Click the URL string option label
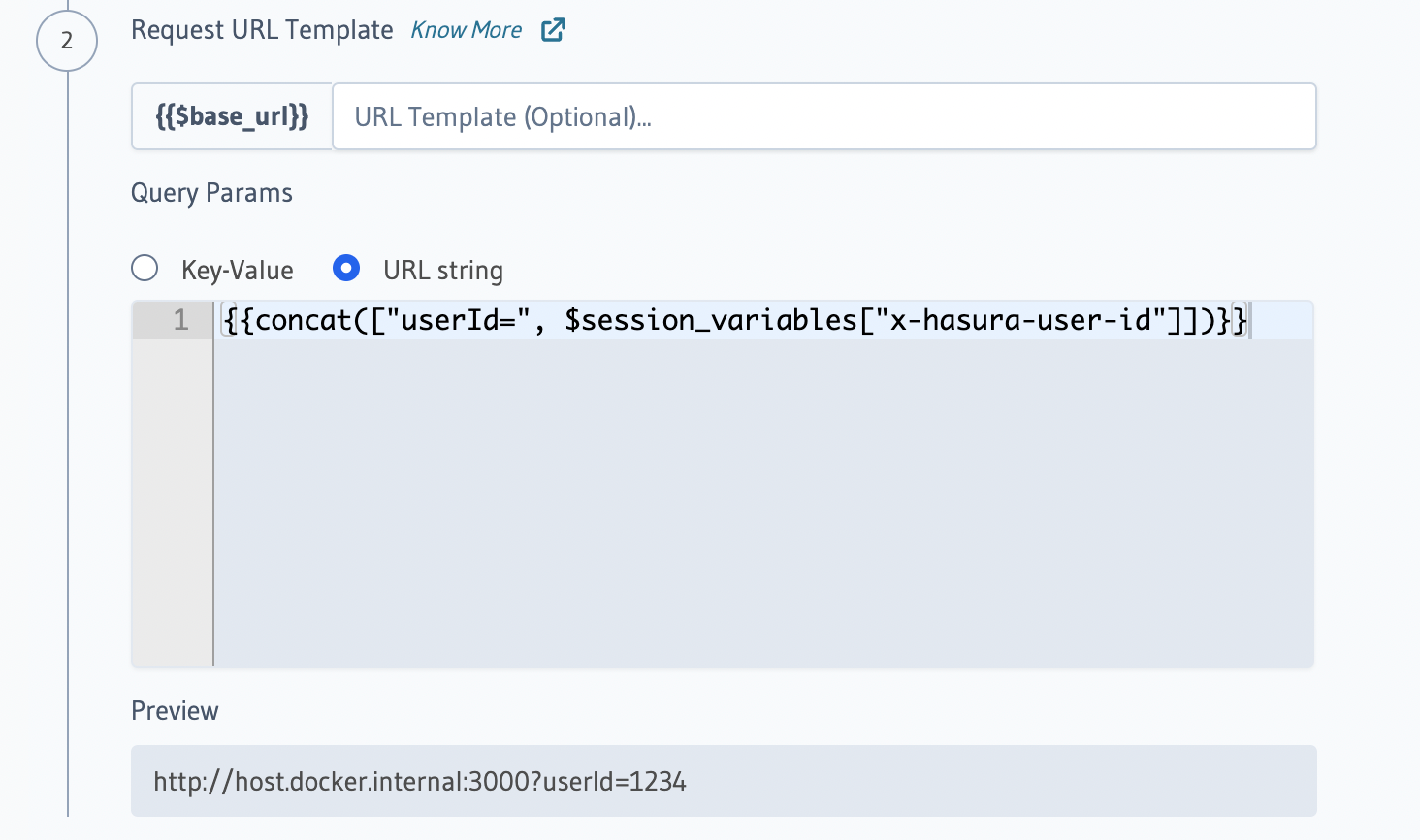1420x840 pixels. pyautogui.click(x=443, y=271)
